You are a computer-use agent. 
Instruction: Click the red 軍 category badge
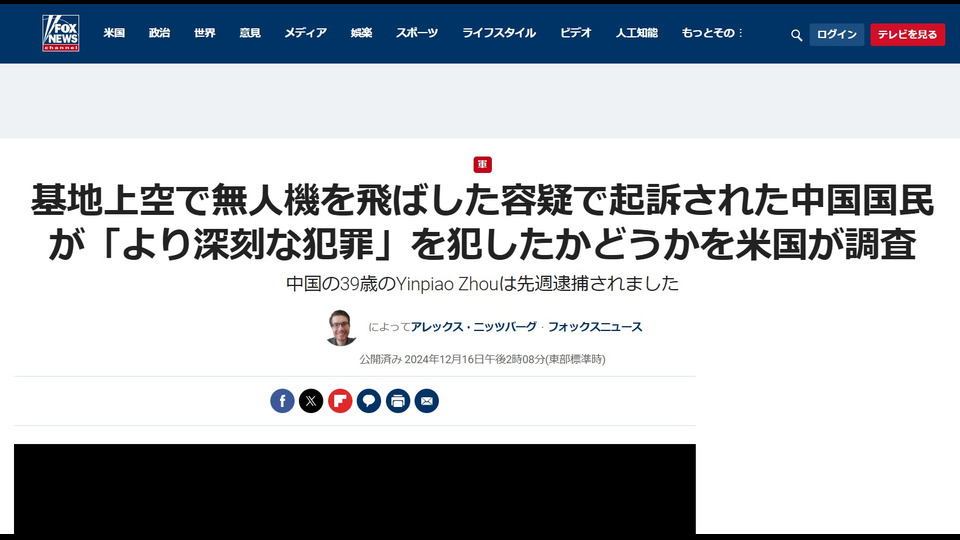[x=482, y=165]
